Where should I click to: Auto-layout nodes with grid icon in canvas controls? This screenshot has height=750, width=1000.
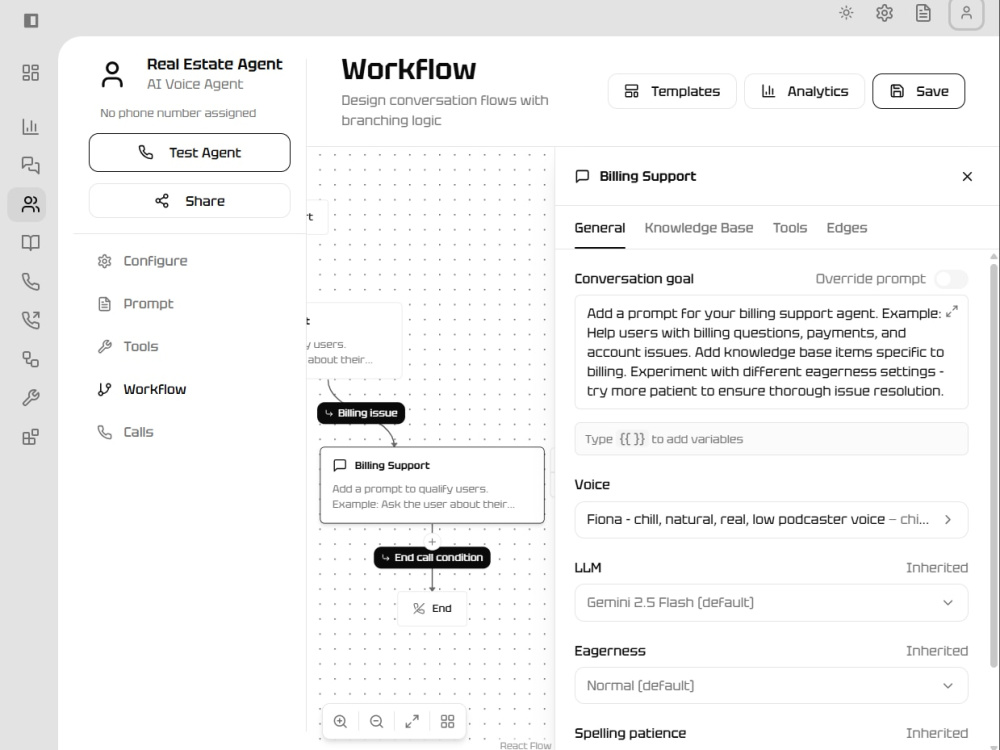pyautogui.click(x=448, y=721)
